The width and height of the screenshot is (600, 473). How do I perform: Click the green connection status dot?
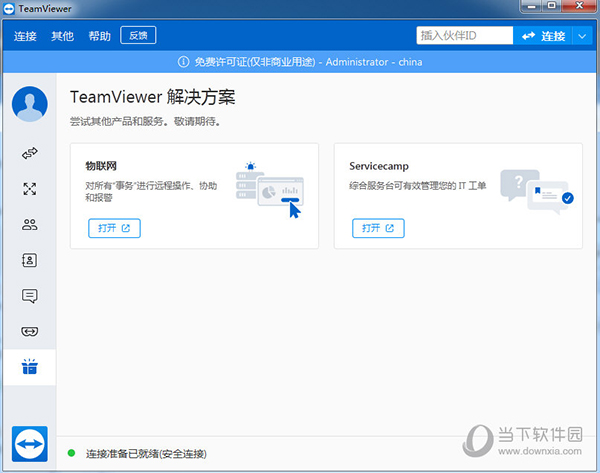[71, 453]
